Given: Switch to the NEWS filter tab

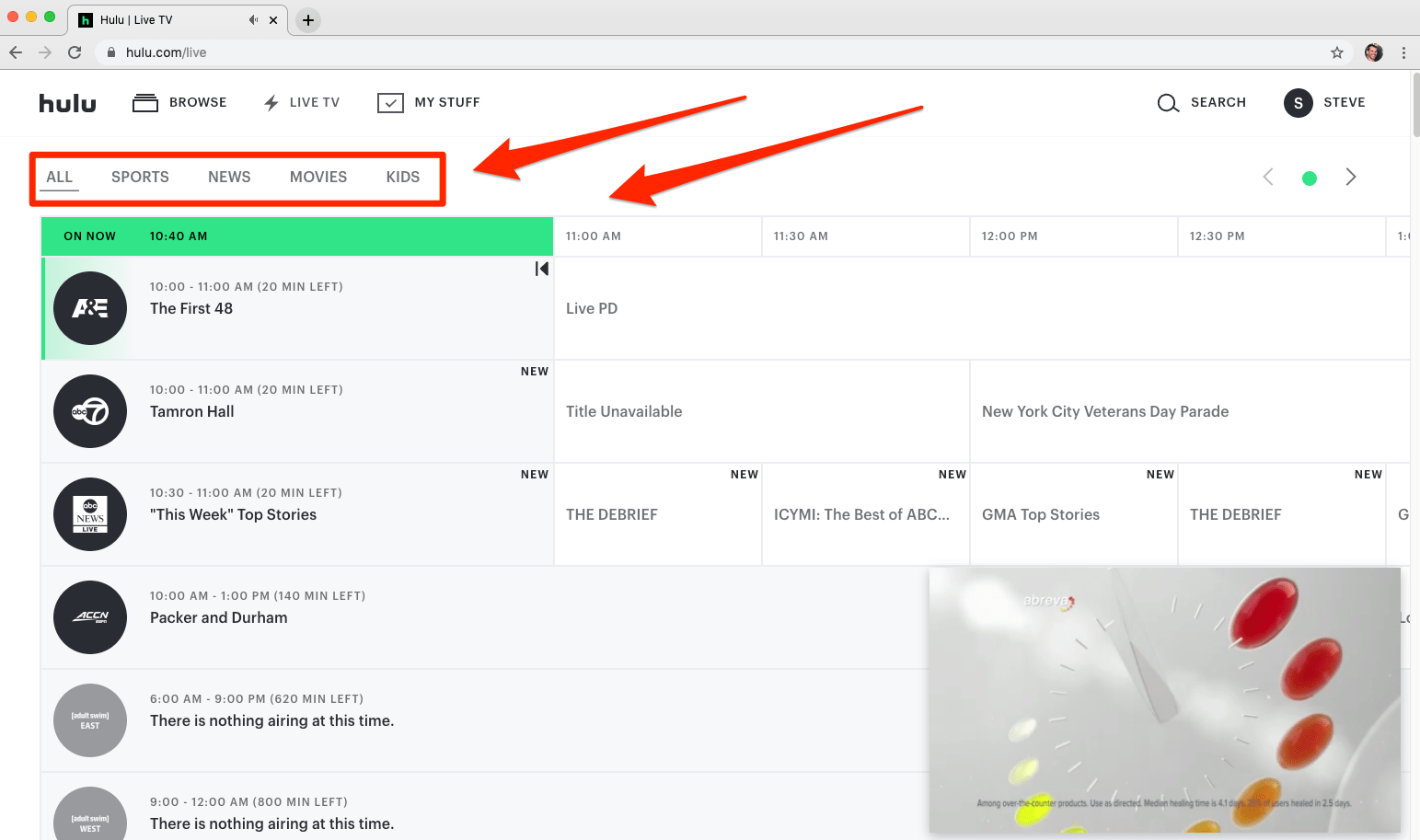Looking at the screenshot, I should (229, 177).
